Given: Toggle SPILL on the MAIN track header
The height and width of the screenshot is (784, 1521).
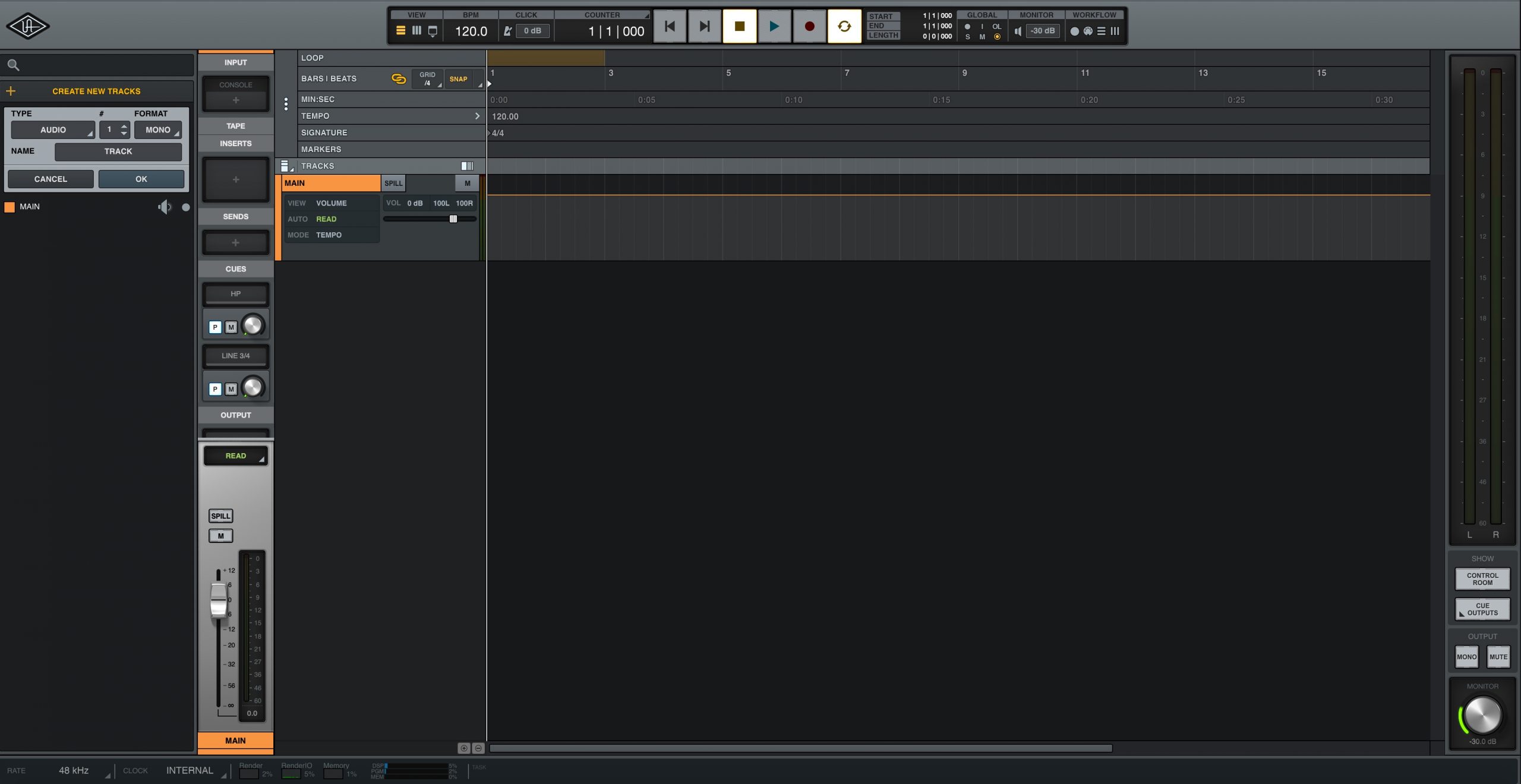Looking at the screenshot, I should [393, 183].
